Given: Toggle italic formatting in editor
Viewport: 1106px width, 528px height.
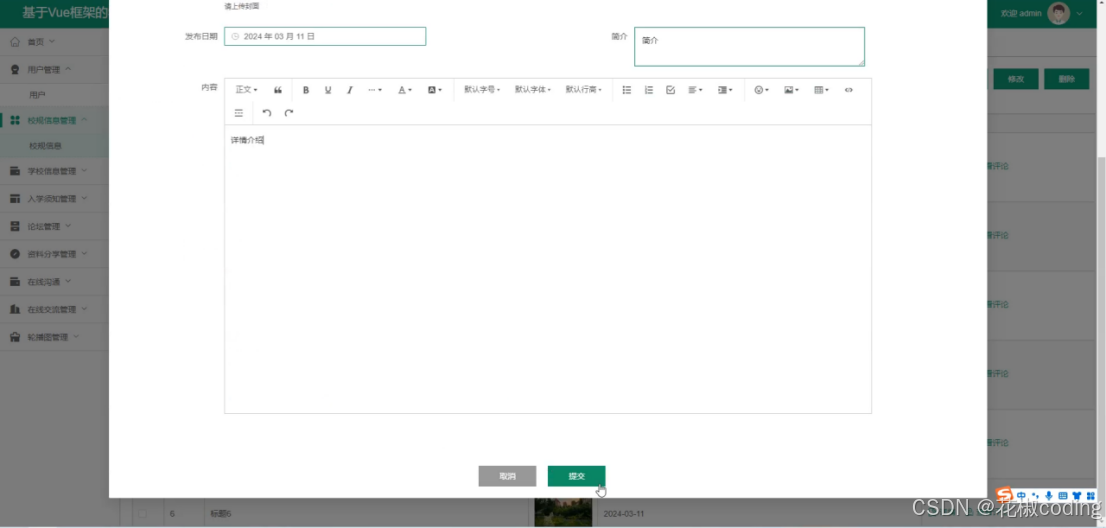Looking at the screenshot, I should click(349, 90).
